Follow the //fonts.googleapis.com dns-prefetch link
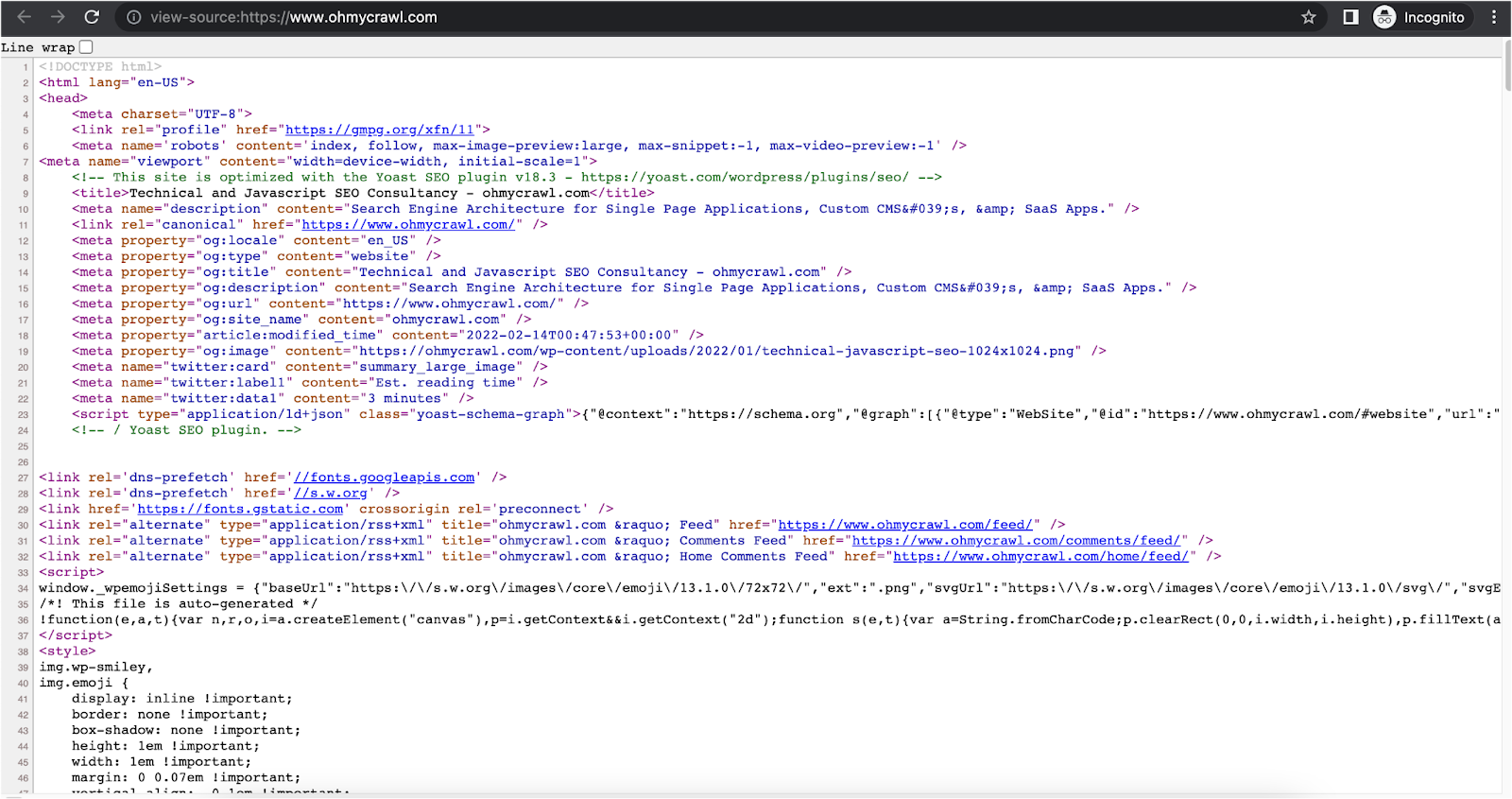The width and height of the screenshot is (1512, 799). [384, 478]
